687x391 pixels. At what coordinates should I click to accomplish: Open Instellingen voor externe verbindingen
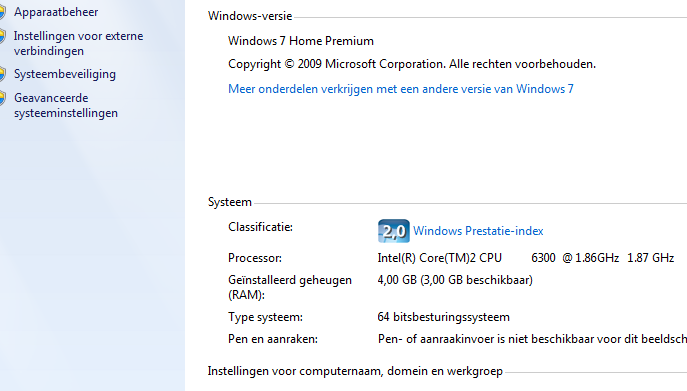pos(78,43)
